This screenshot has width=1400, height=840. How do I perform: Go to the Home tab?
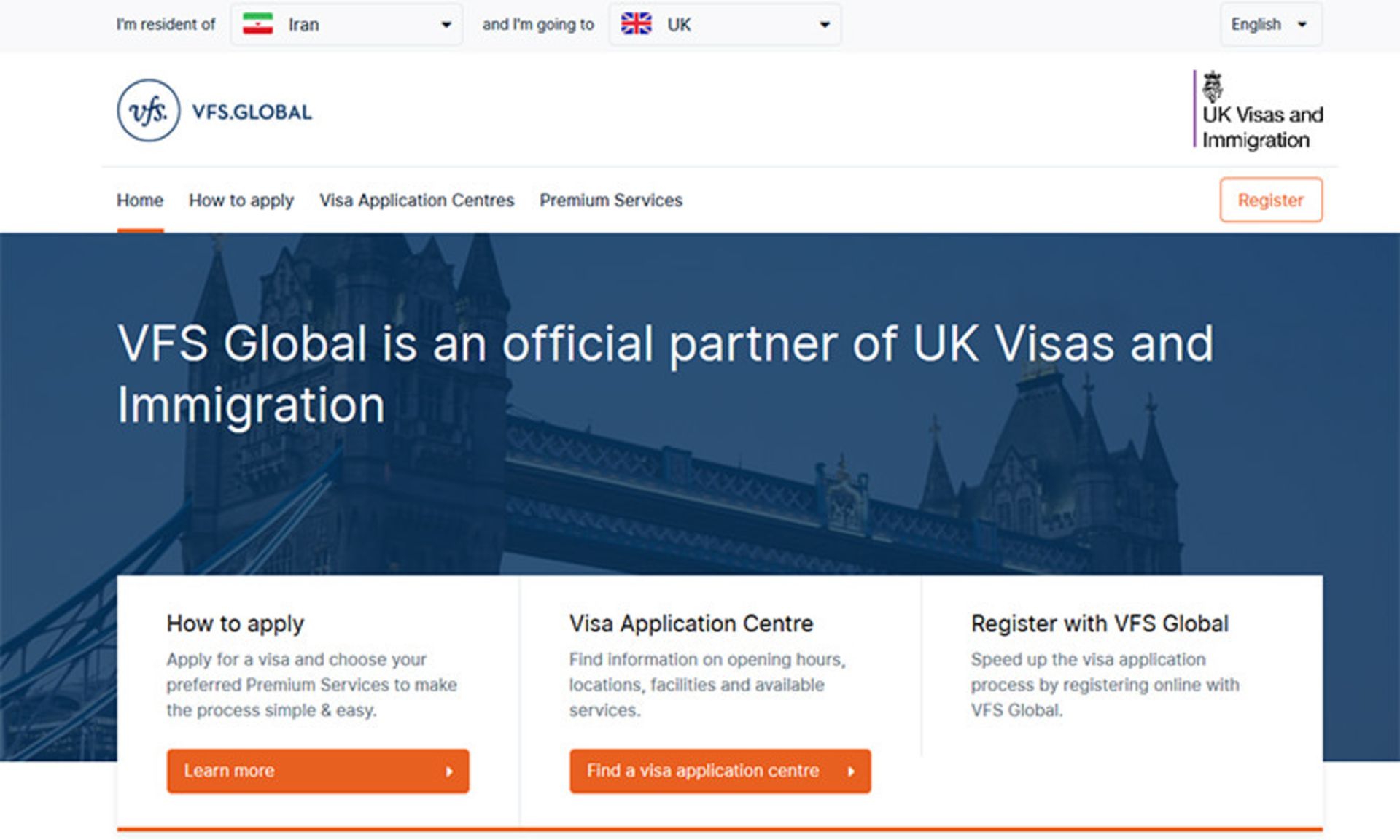pos(140,200)
